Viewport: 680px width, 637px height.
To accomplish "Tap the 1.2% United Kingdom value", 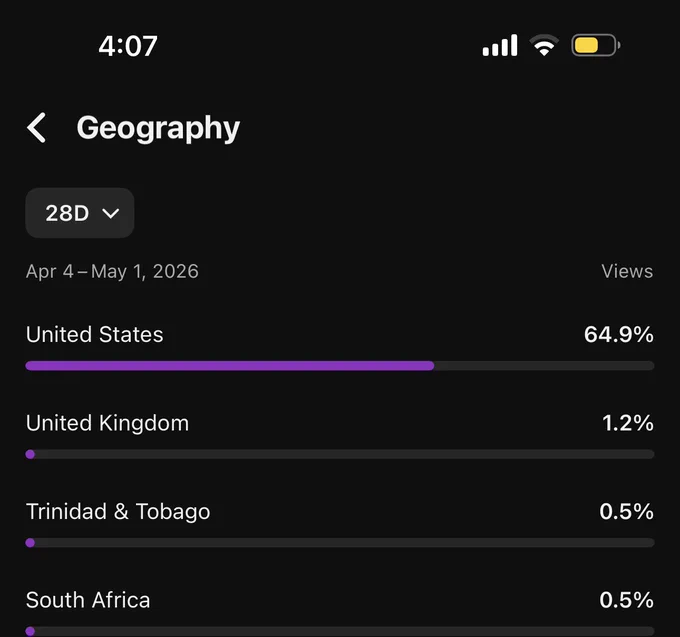I will point(628,423).
